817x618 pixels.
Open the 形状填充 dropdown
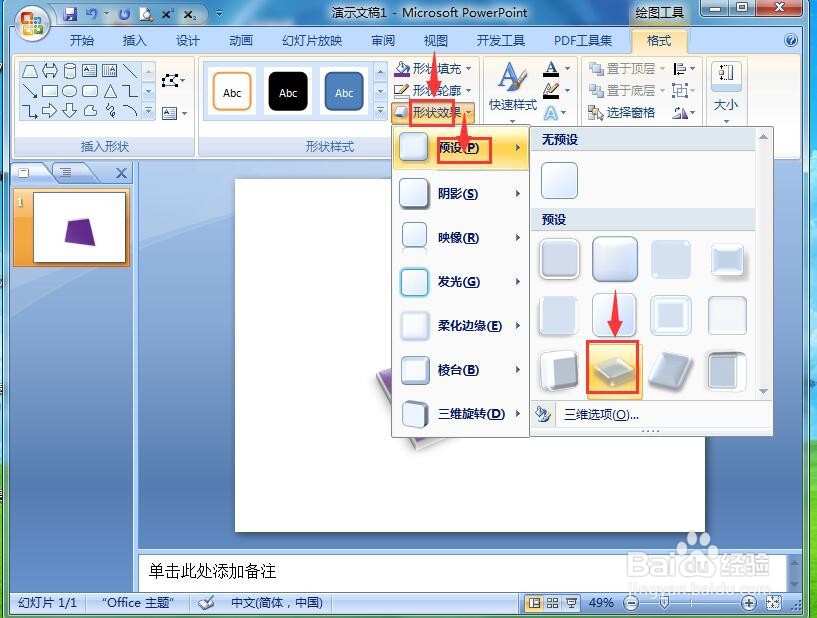point(434,68)
